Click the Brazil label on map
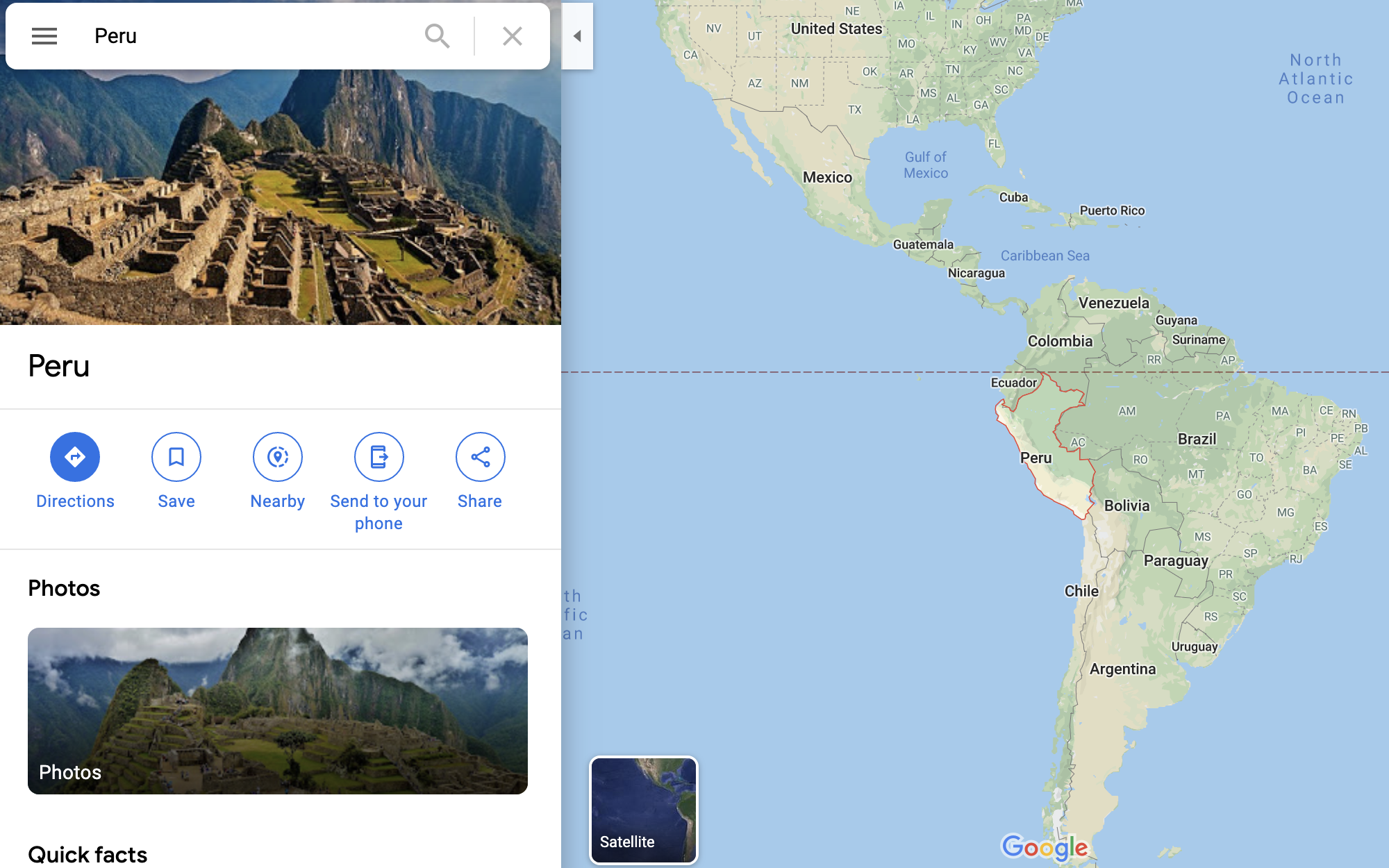The width and height of the screenshot is (1389, 868). pyautogui.click(x=1197, y=439)
